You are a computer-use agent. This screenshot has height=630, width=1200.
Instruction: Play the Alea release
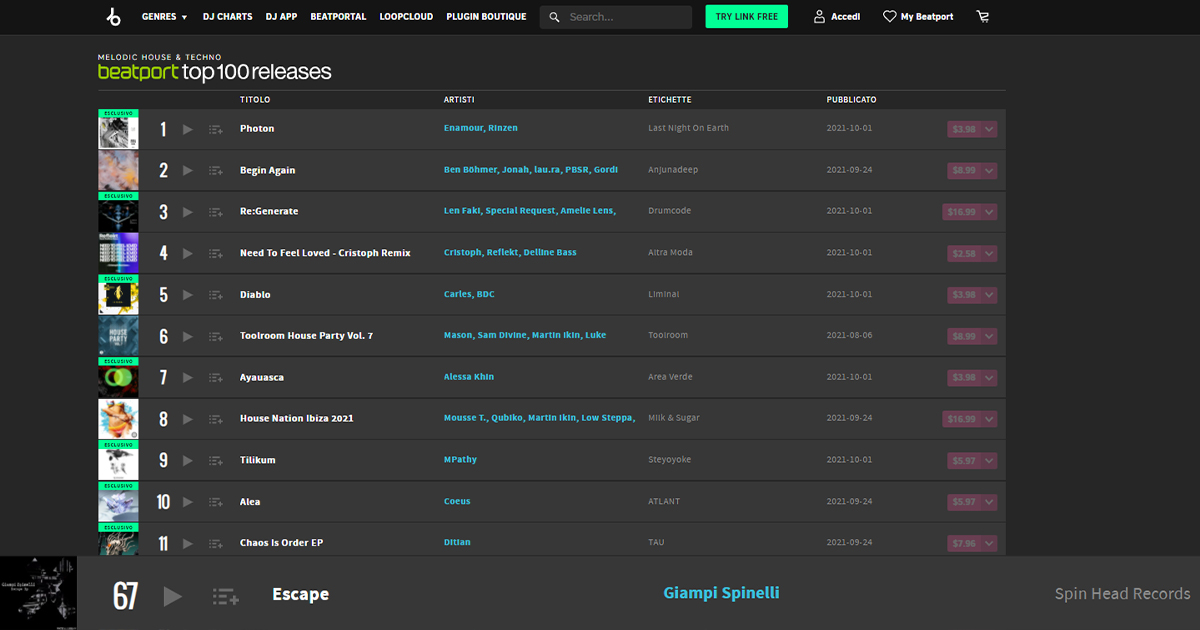click(188, 502)
